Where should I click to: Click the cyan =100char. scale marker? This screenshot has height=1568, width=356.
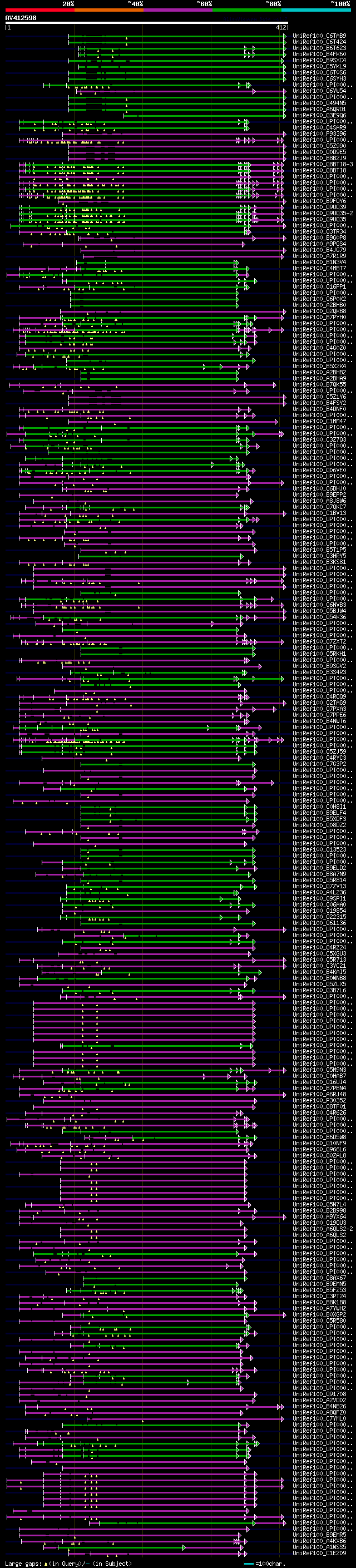pyautogui.click(x=249, y=1564)
